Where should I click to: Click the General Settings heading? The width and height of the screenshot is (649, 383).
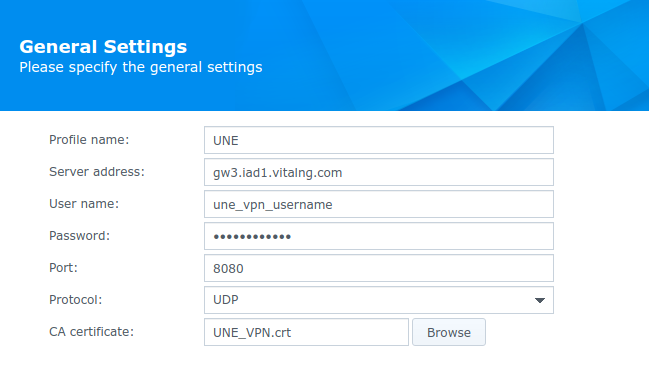coord(103,47)
